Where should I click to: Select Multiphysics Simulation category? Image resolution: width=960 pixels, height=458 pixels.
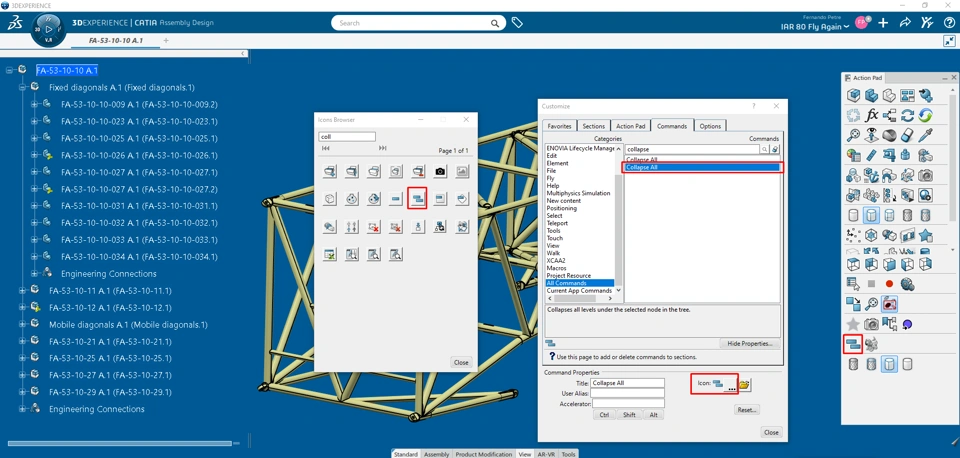click(579, 193)
